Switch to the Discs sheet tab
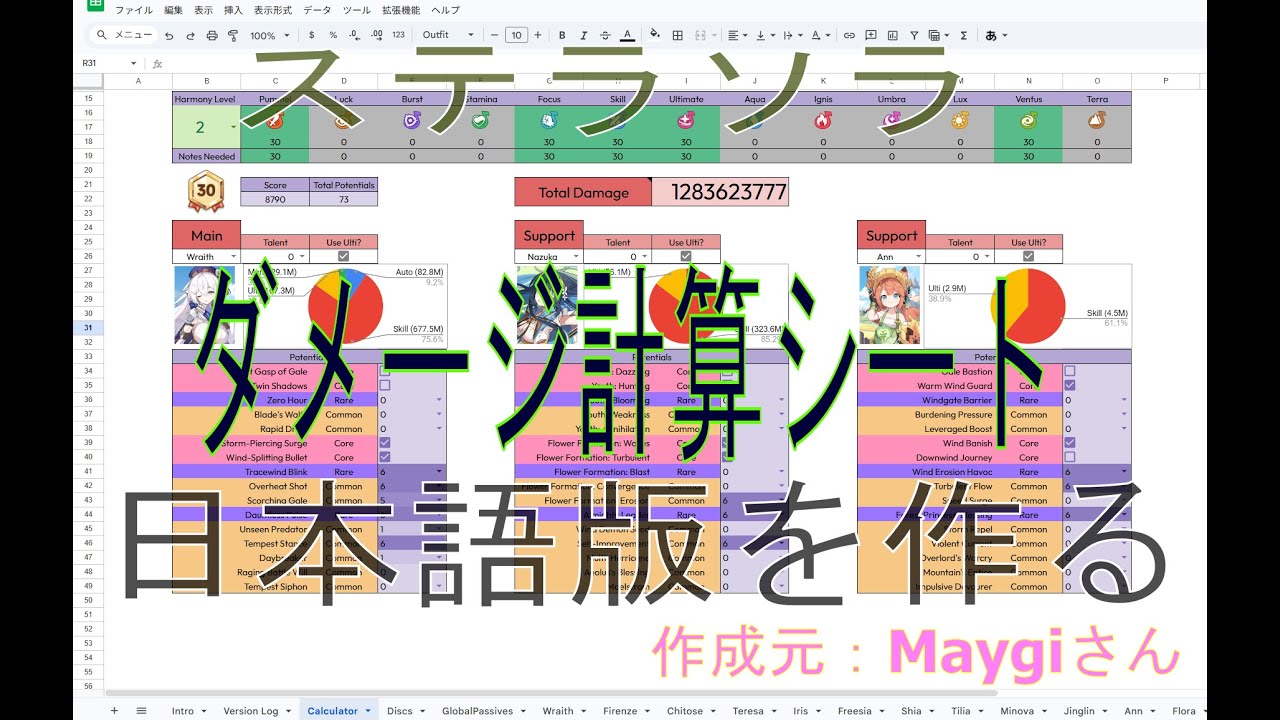The width and height of the screenshot is (1280, 720). point(405,711)
